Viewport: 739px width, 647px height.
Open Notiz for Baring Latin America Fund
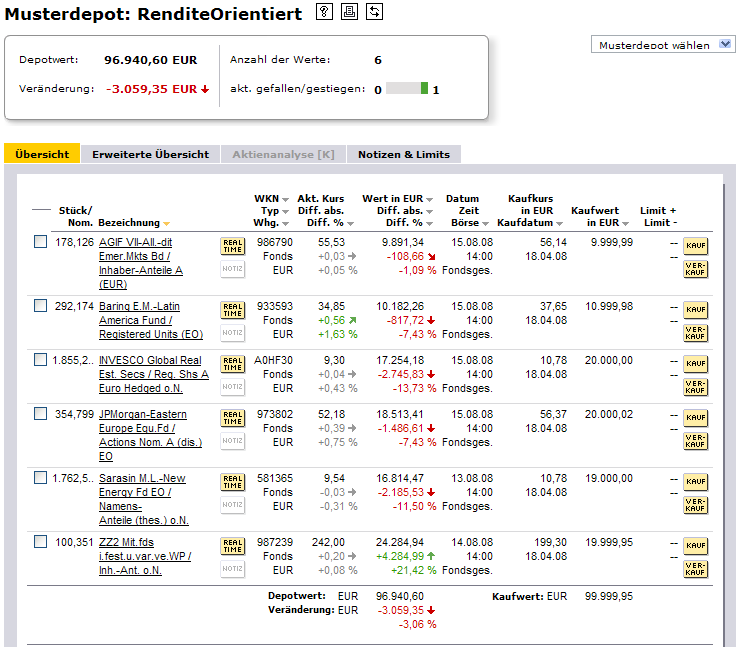[232, 333]
